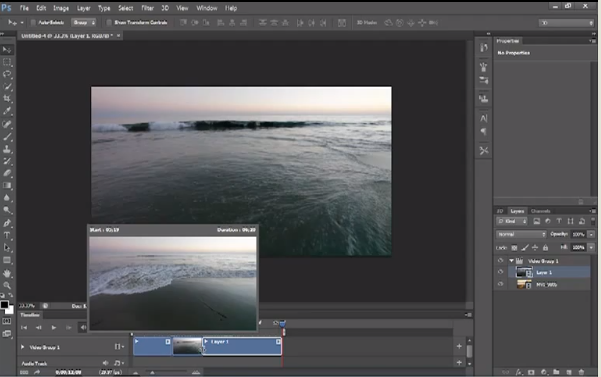Play the timeline video

(x=54, y=328)
